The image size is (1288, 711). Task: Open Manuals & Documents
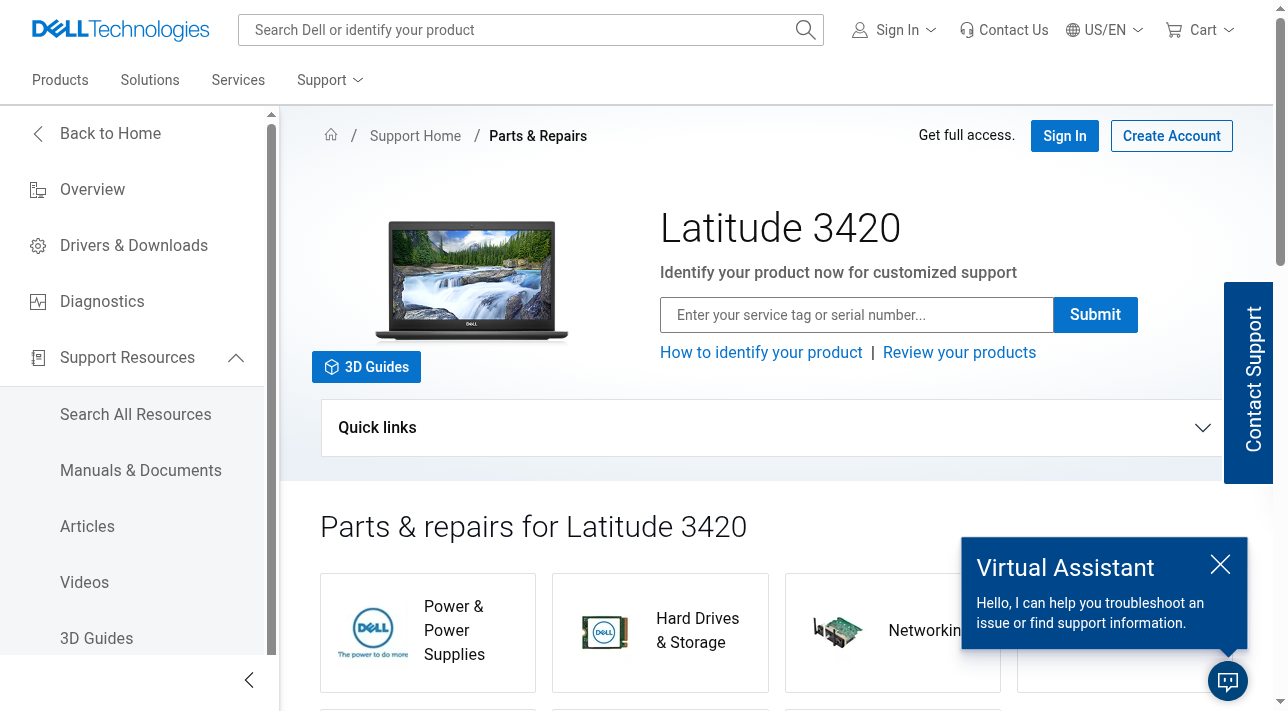point(141,470)
